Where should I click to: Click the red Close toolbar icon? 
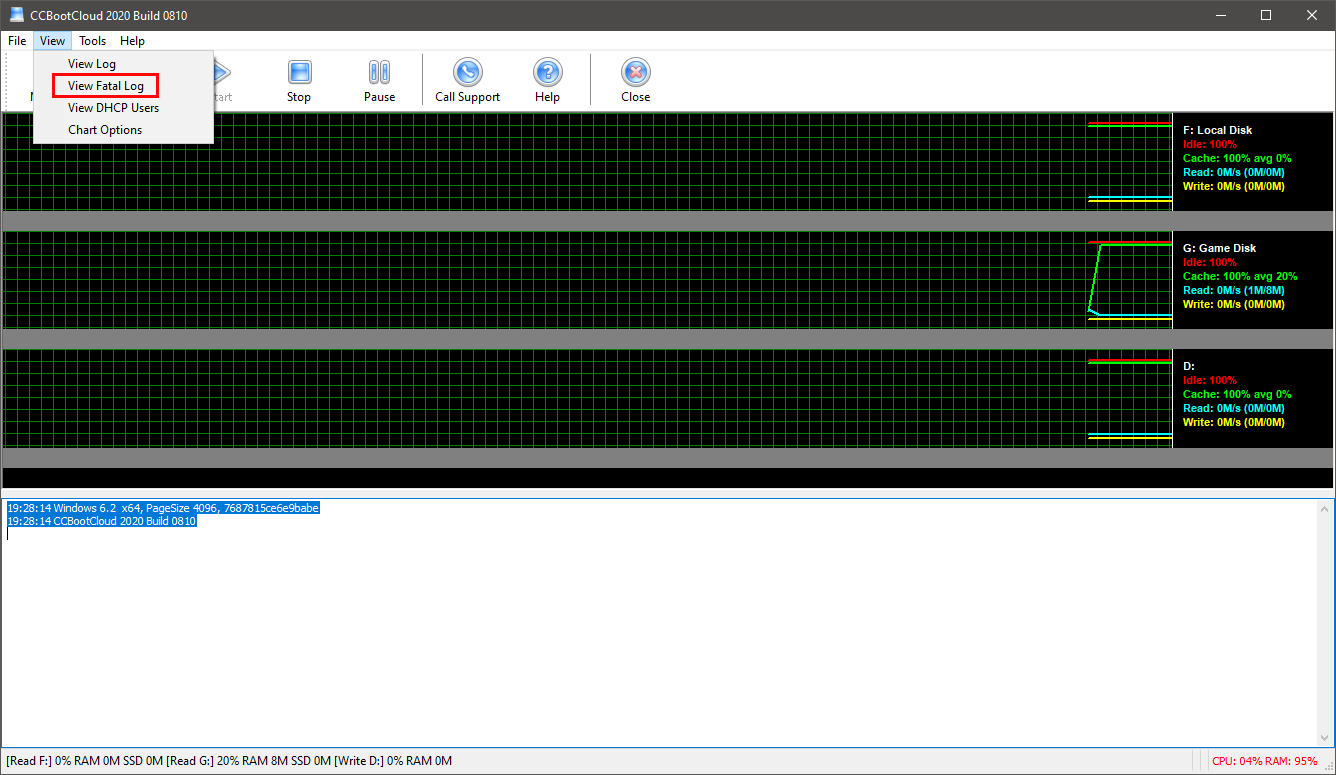coord(635,73)
